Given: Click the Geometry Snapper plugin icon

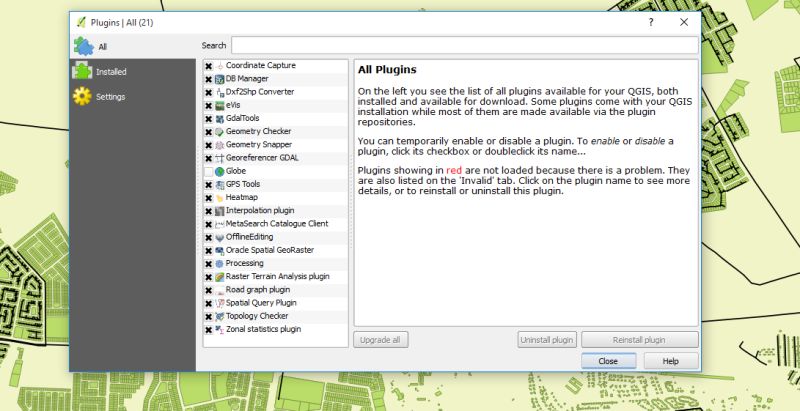Looking at the screenshot, I should tap(219, 145).
